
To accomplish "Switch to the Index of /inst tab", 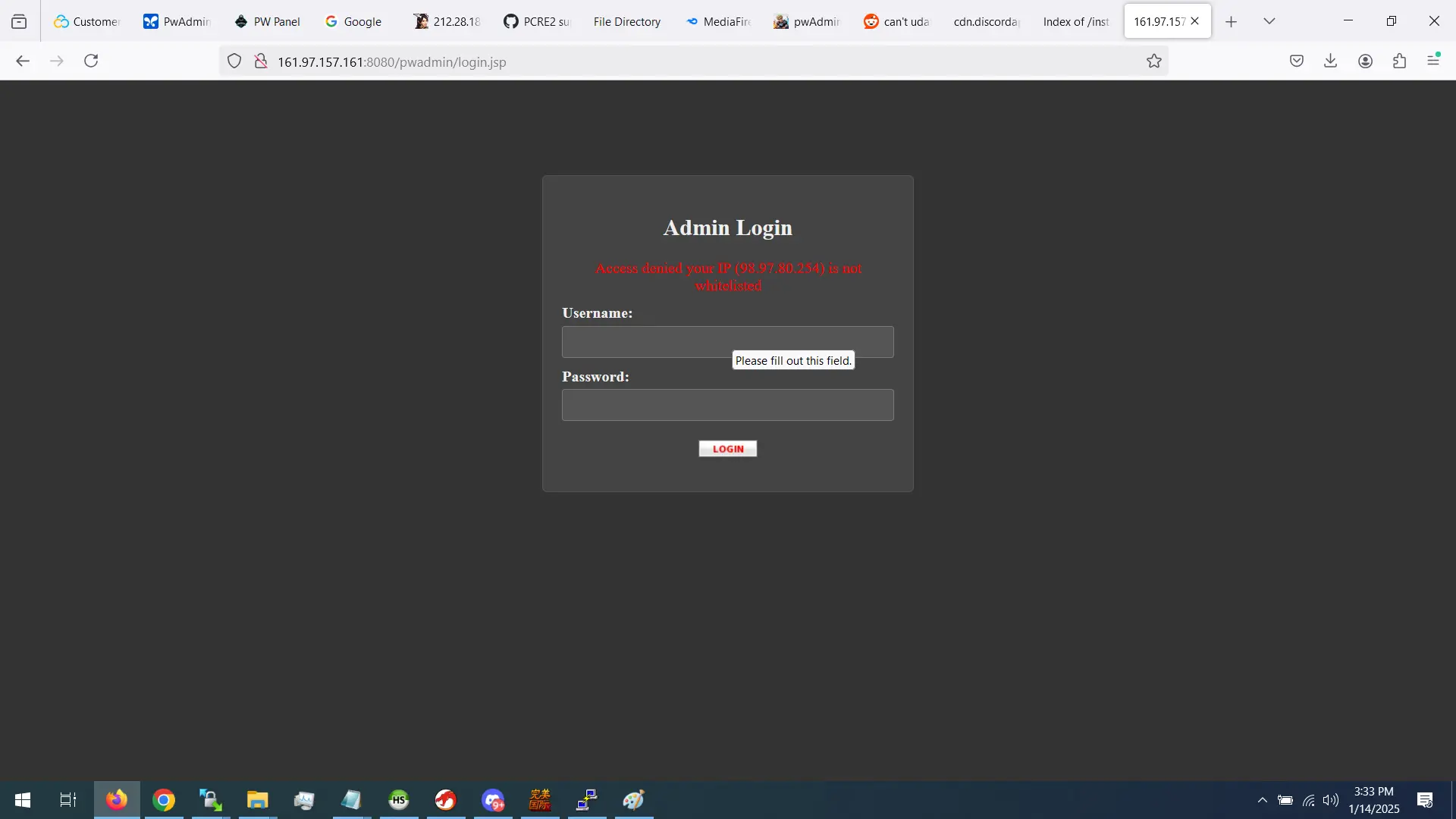I will point(1076,21).
